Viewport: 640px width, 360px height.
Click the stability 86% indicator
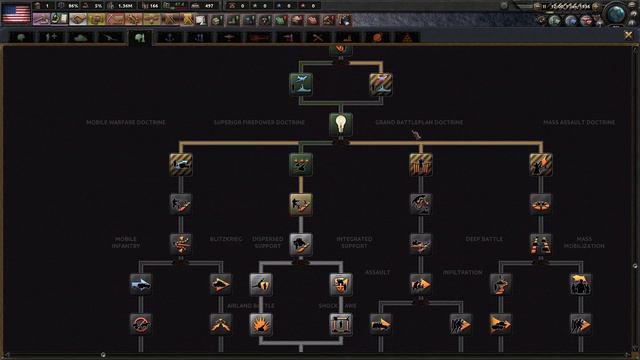pyautogui.click(x=68, y=6)
